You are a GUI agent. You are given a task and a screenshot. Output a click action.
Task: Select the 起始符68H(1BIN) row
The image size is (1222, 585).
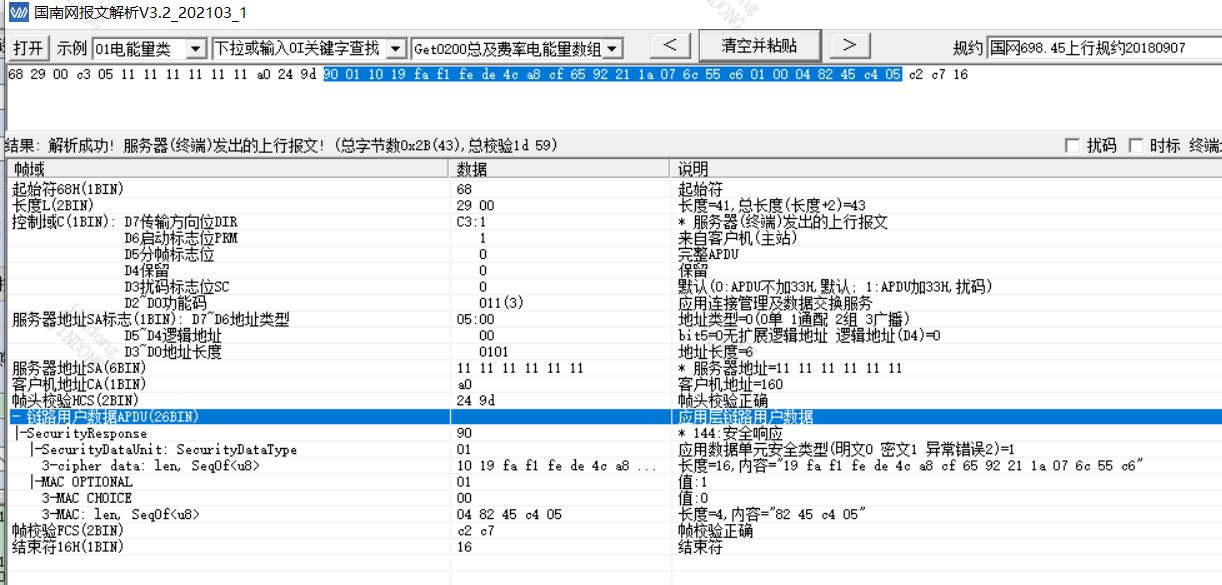(615, 189)
